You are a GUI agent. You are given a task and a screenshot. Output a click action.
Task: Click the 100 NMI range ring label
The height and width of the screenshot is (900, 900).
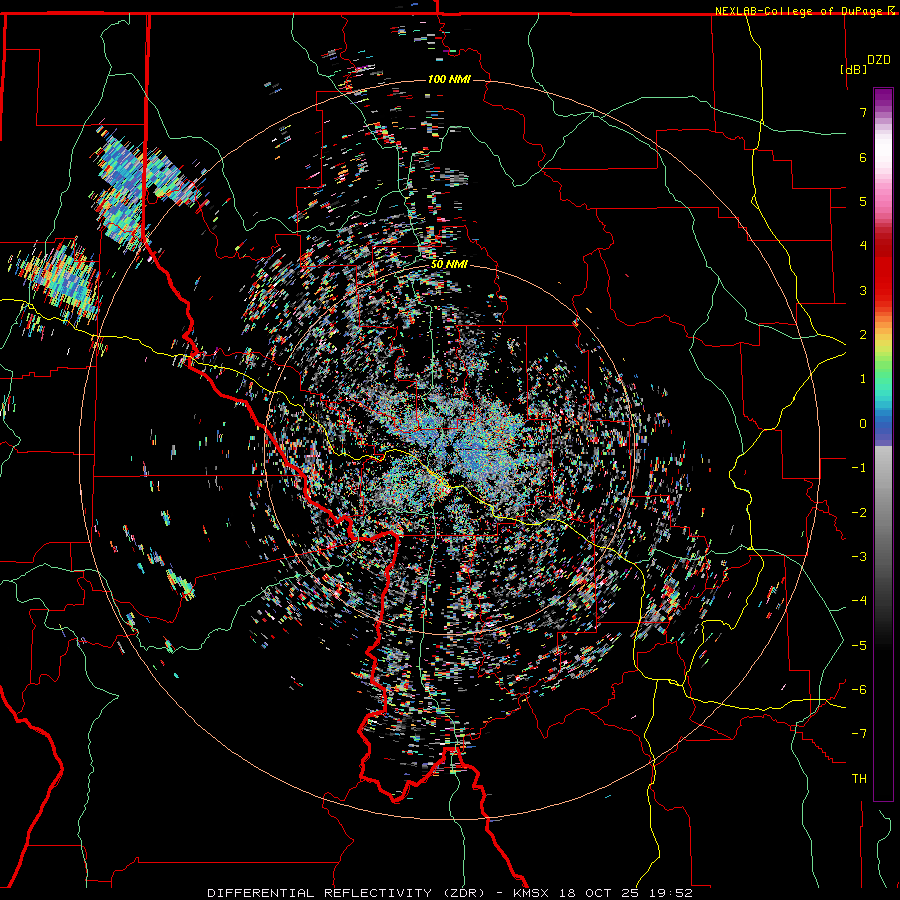(449, 79)
